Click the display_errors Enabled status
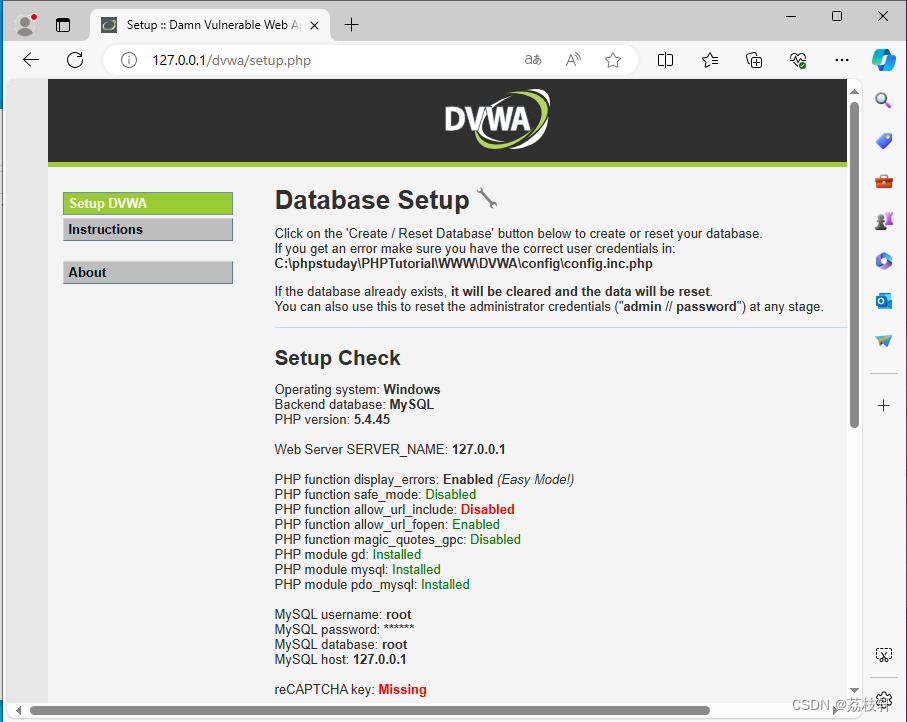Screen dimensions: 907x722 (467, 480)
